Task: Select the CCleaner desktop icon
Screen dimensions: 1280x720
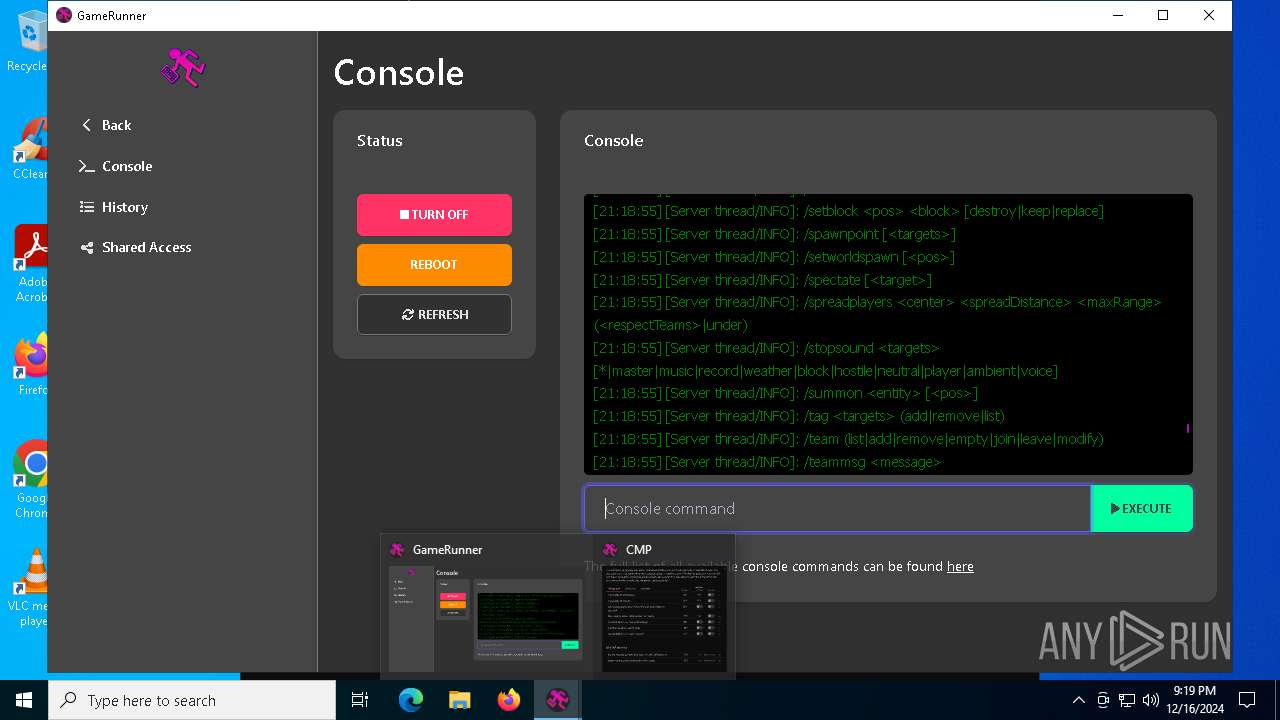Action: (30, 150)
